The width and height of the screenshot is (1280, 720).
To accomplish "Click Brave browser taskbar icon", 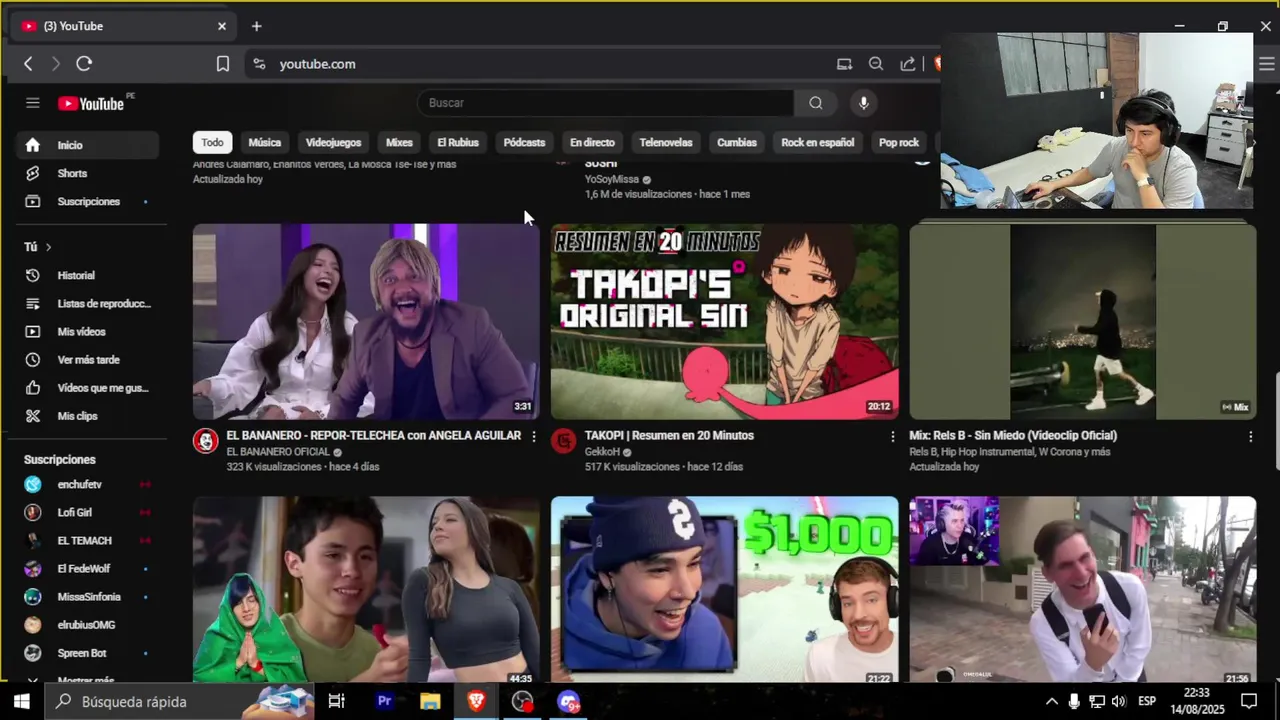I will coord(476,701).
